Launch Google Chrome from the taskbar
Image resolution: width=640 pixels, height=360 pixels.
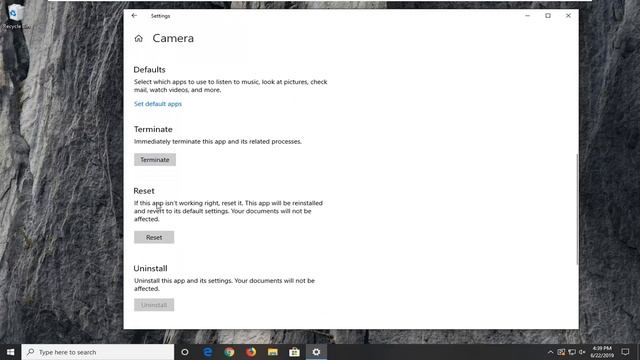pos(229,352)
